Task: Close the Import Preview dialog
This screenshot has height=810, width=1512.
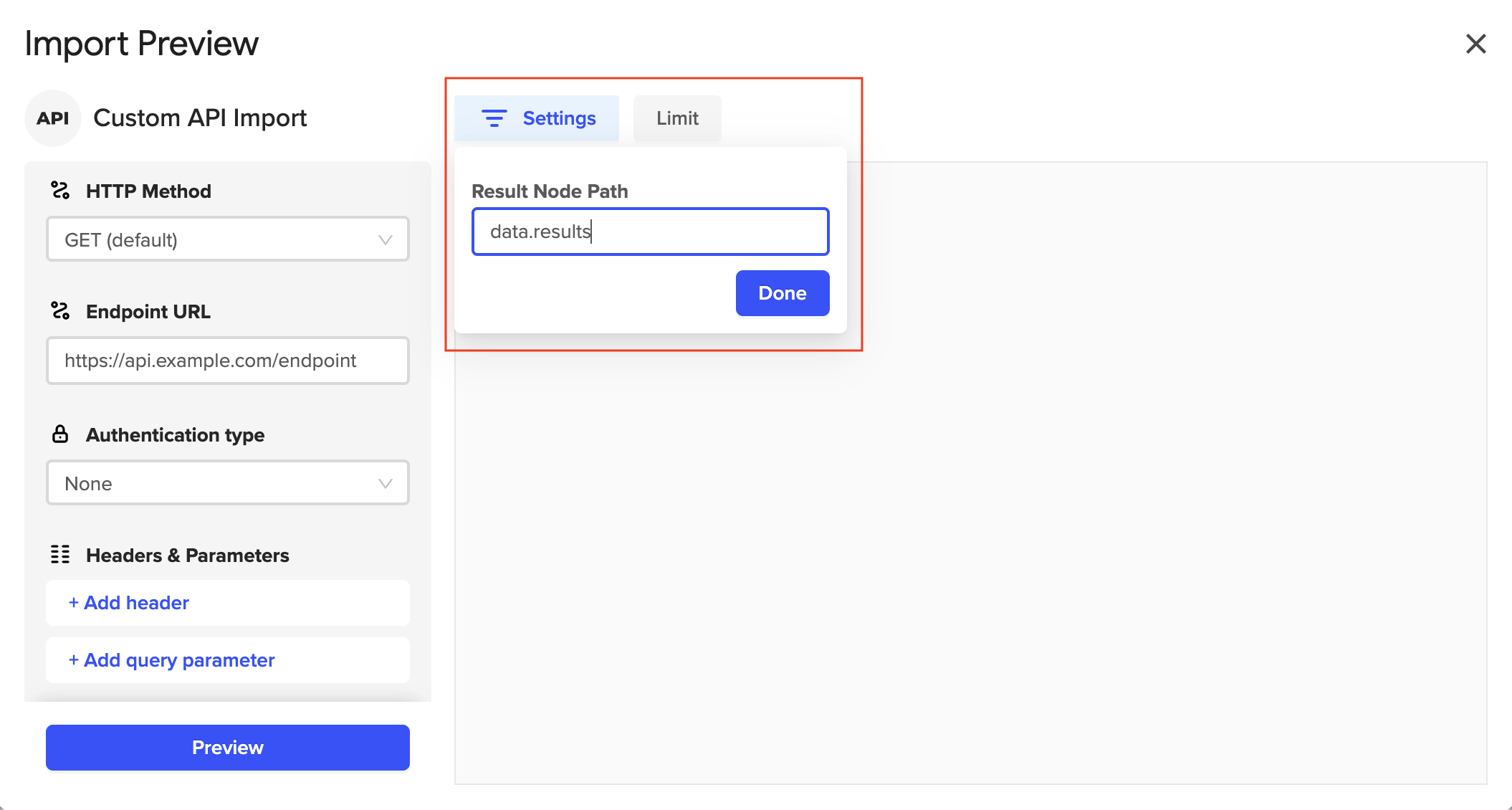Action: 1475,44
